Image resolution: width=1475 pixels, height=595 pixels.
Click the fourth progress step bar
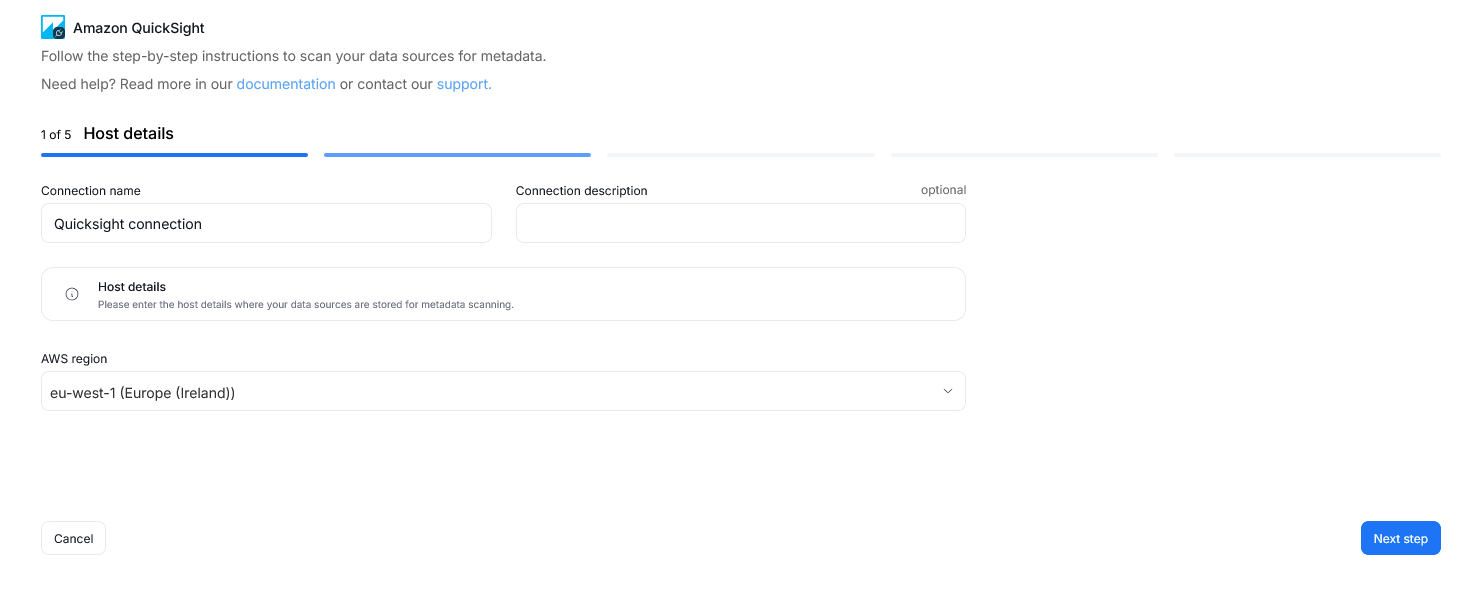[1024, 155]
